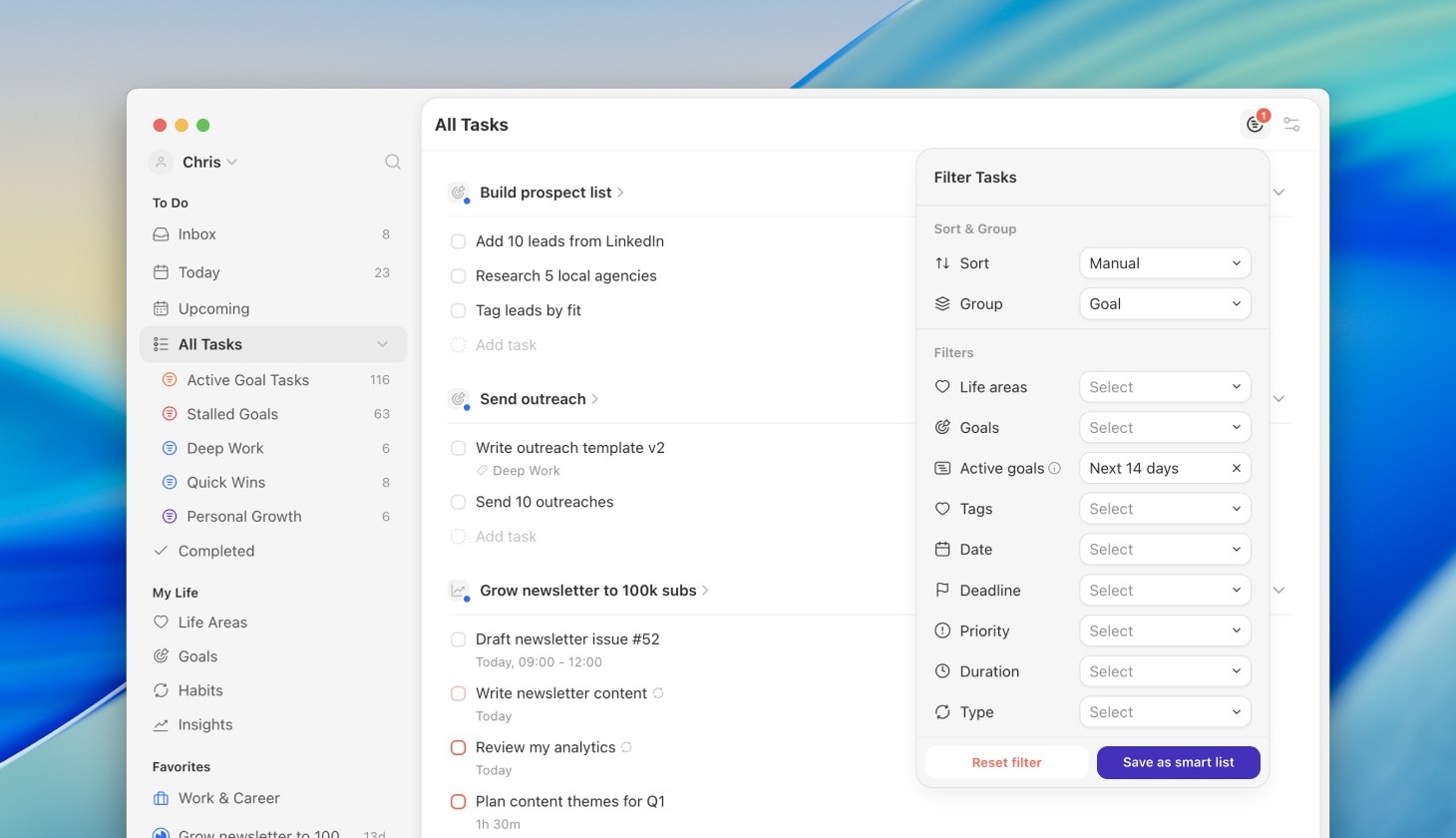Click the Personal Growth smart list icon

(170, 516)
